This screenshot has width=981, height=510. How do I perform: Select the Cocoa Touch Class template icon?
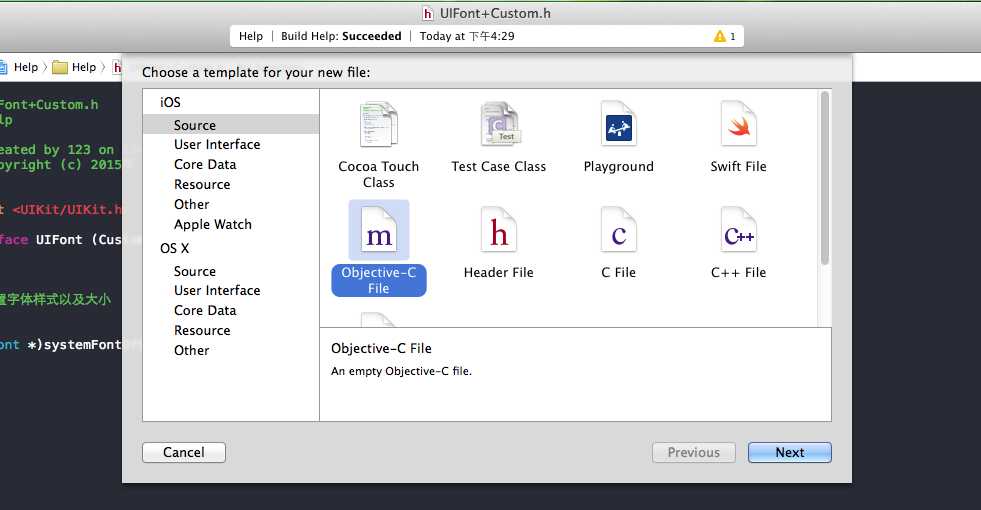click(x=379, y=125)
